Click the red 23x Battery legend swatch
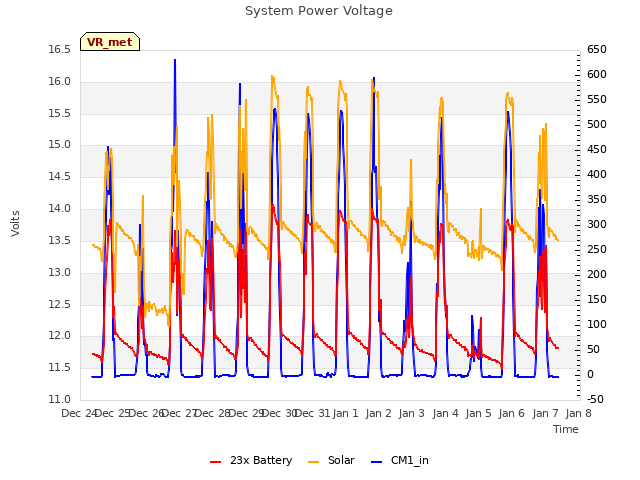Image resolution: width=640 pixels, height=480 pixels. (216, 462)
